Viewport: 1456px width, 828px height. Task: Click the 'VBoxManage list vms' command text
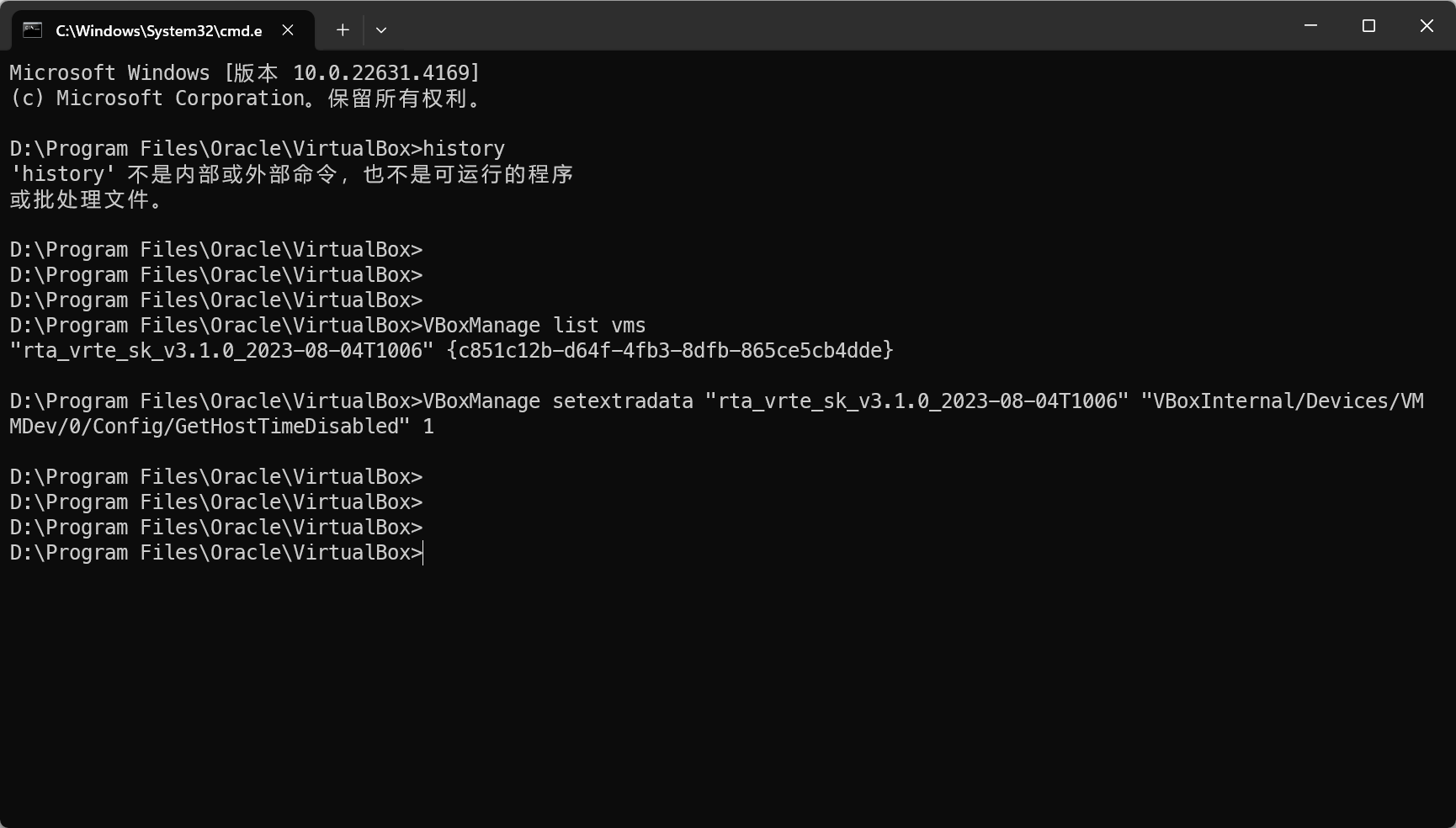point(534,326)
